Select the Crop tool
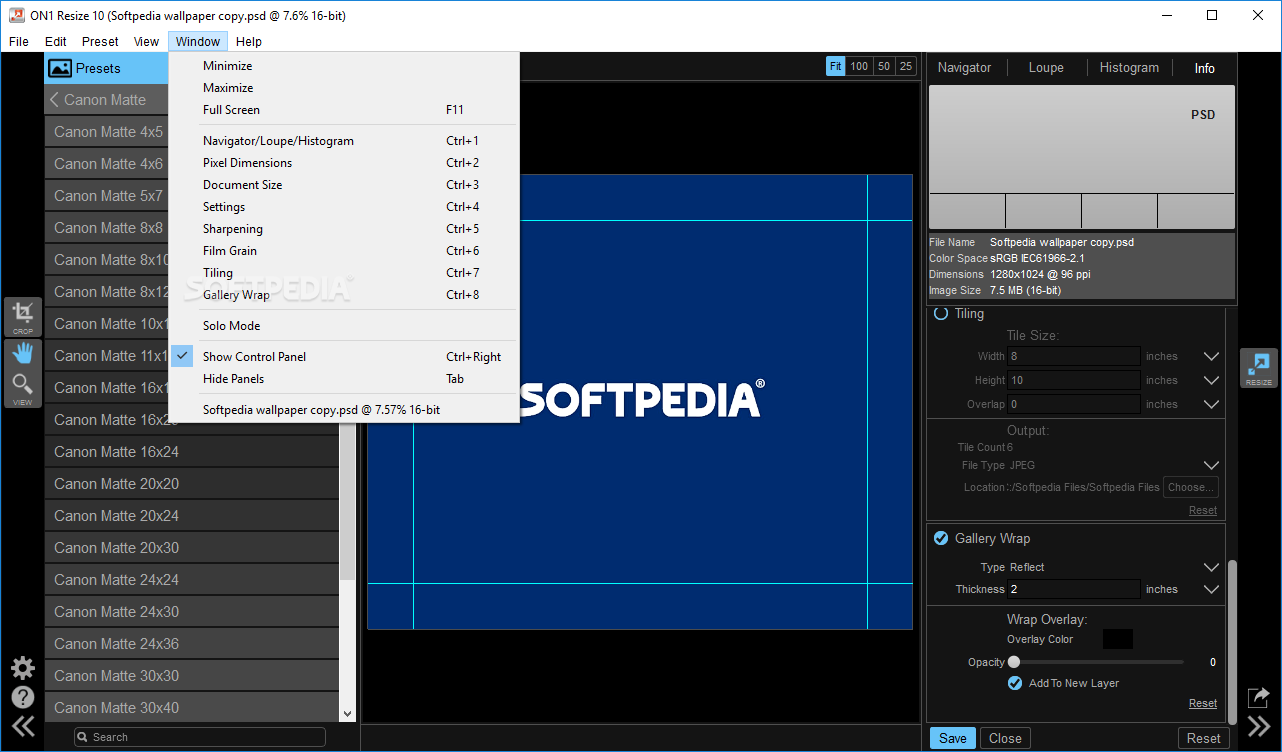 (x=22, y=317)
